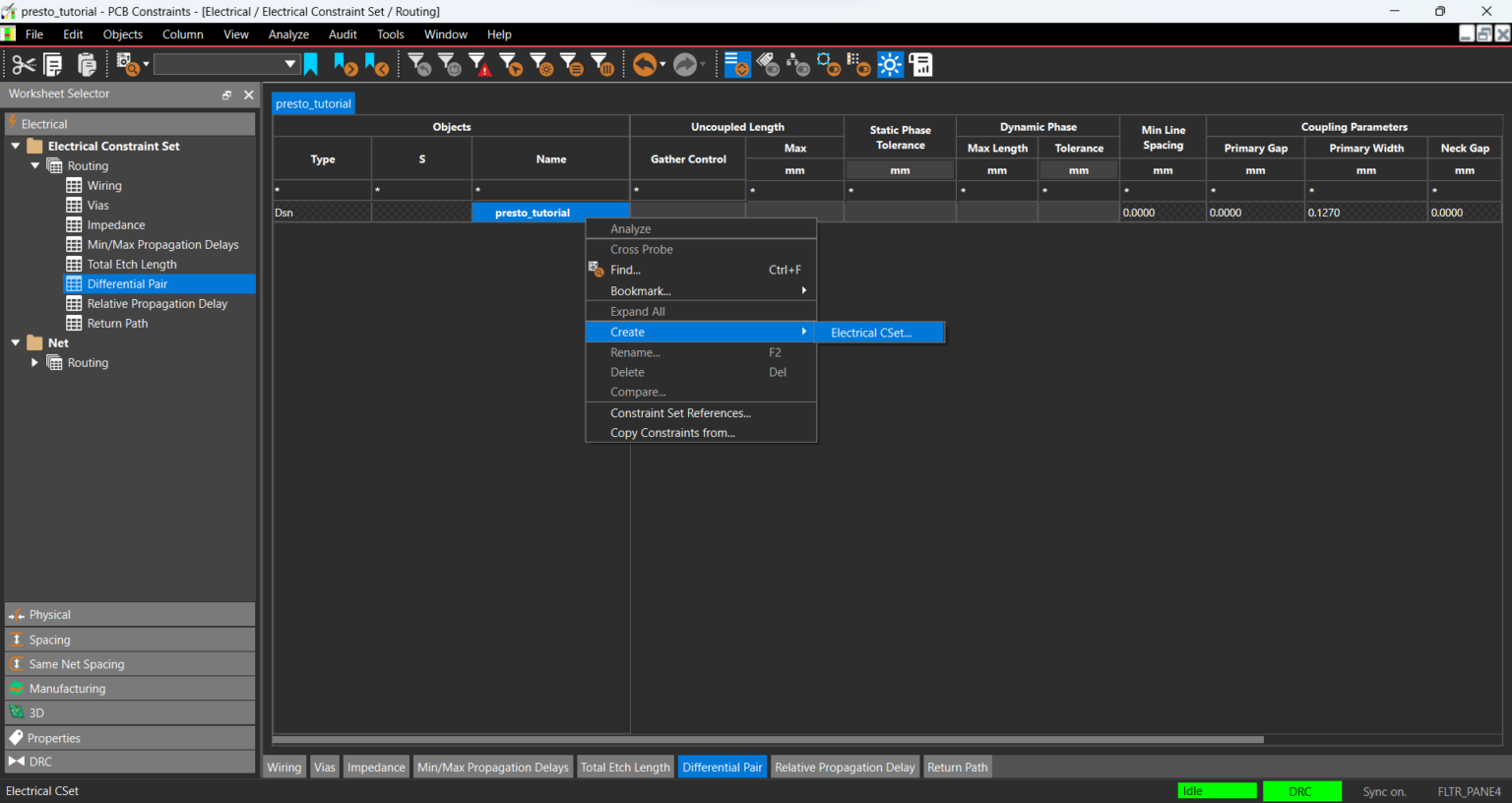The height and width of the screenshot is (803, 1512).
Task: Open the report icon at toolbar's right end
Action: tap(920, 64)
